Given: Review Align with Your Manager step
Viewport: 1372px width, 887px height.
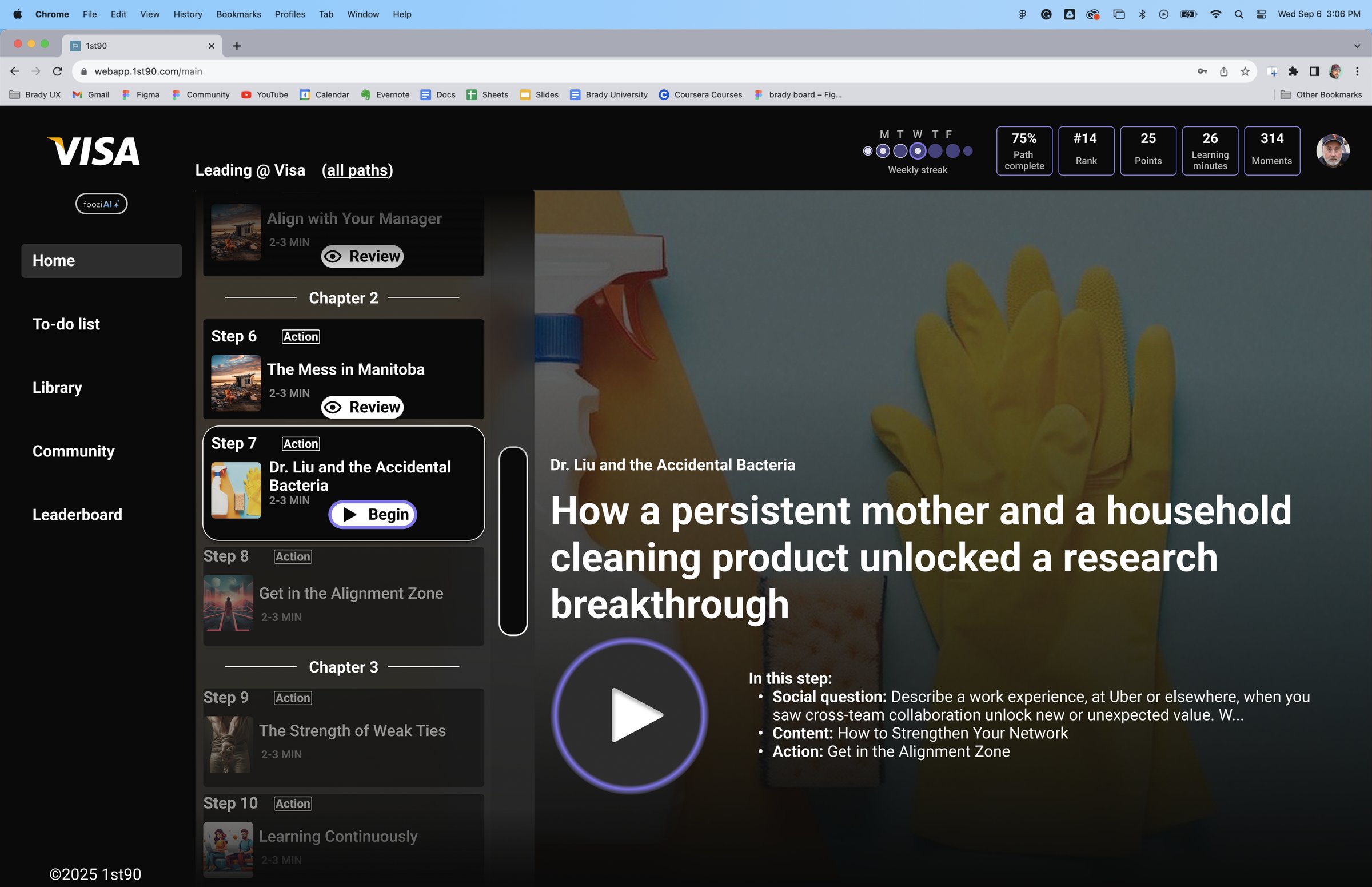Looking at the screenshot, I should [362, 256].
